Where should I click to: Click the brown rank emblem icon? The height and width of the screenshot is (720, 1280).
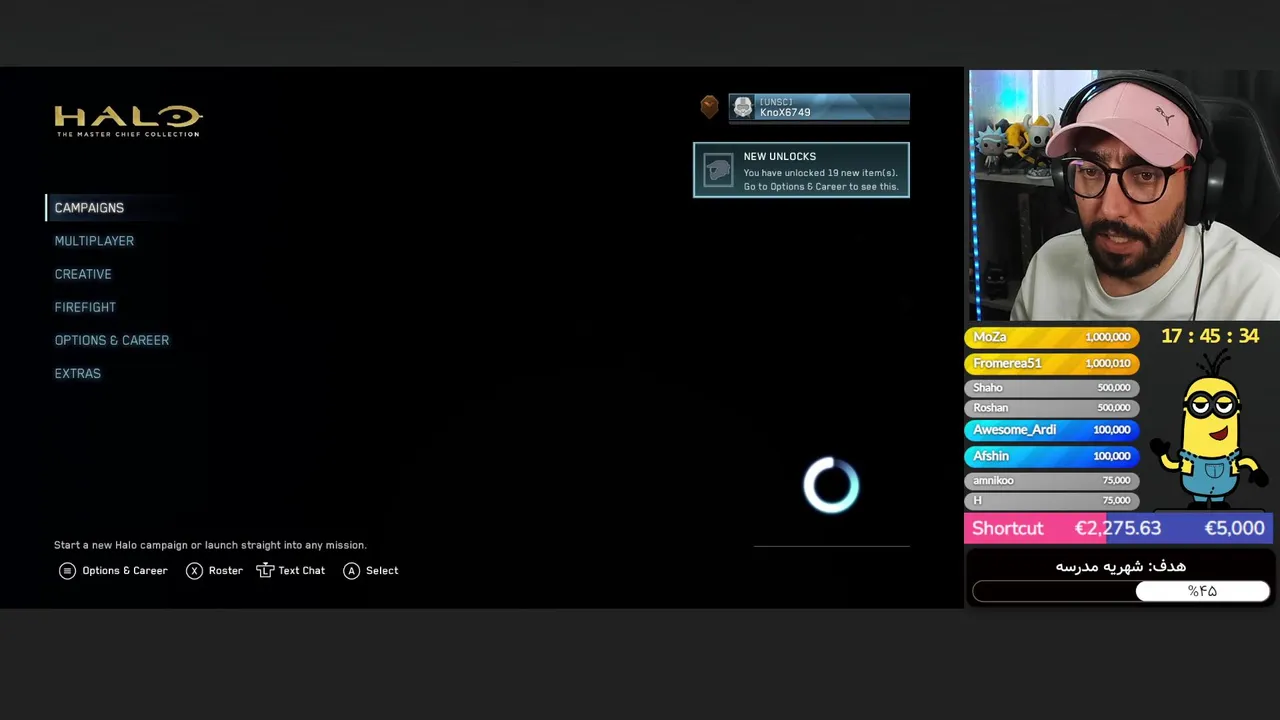pos(709,107)
